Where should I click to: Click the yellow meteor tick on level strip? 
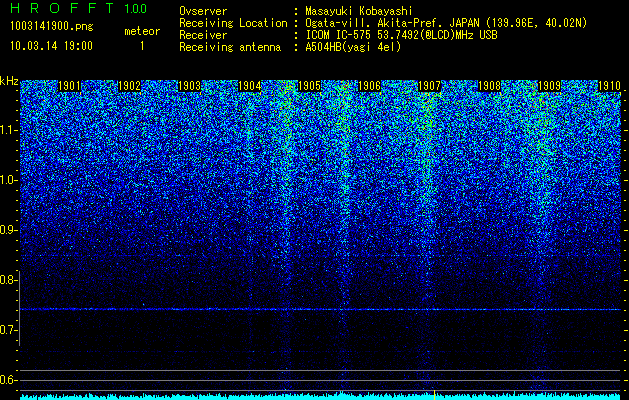[x=434, y=394]
